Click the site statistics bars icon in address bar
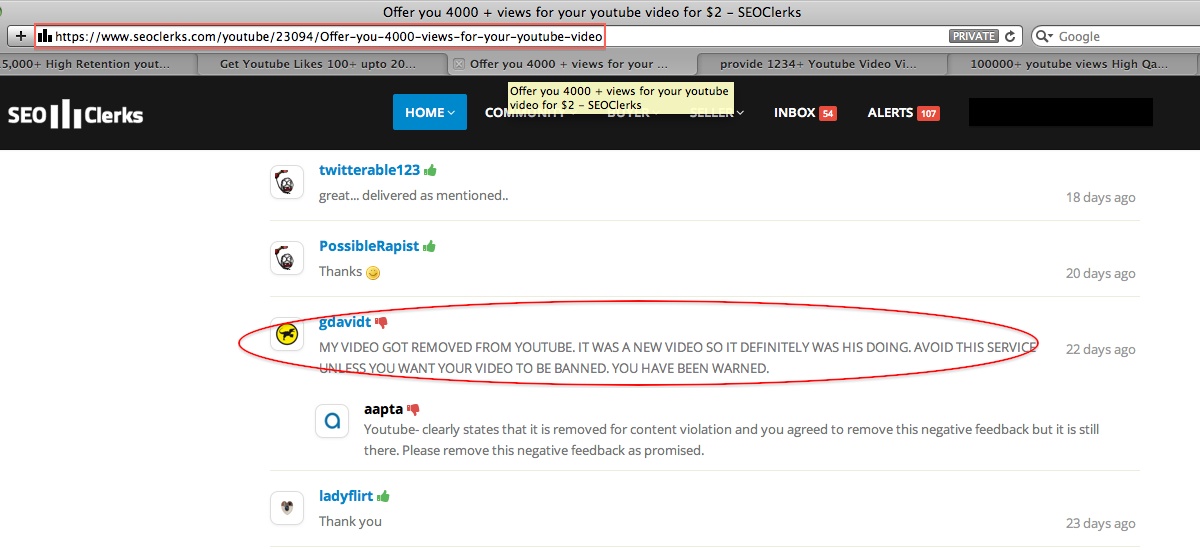The image size is (1200, 550). coord(45,36)
